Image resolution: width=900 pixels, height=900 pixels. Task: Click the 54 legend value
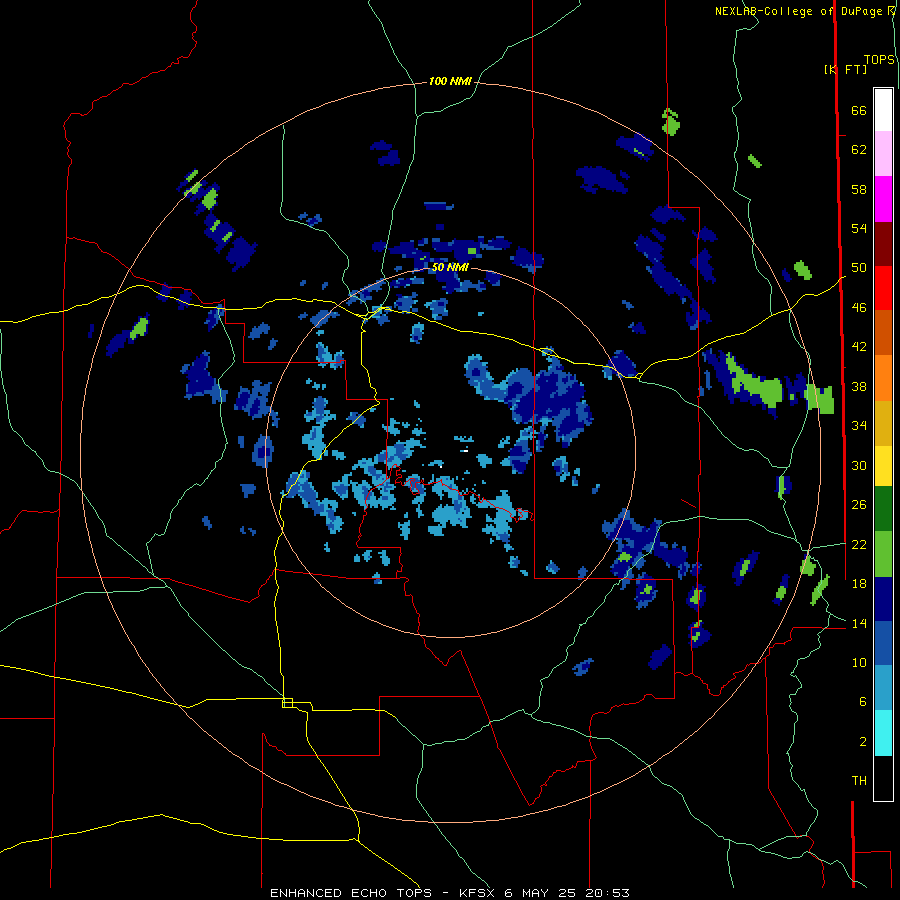point(859,228)
